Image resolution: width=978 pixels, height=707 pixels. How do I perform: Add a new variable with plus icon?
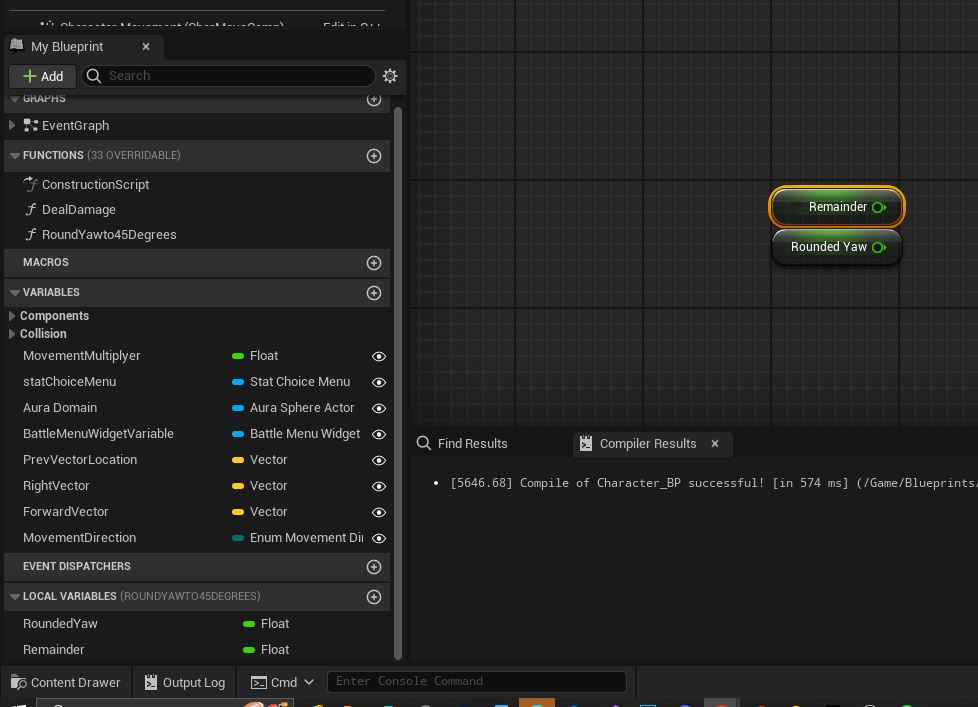click(x=374, y=293)
